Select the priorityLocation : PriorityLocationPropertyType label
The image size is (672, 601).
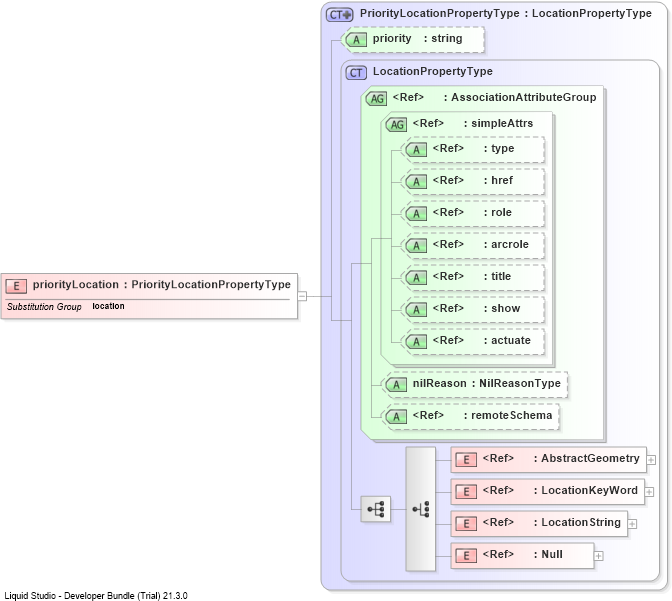(x=162, y=285)
